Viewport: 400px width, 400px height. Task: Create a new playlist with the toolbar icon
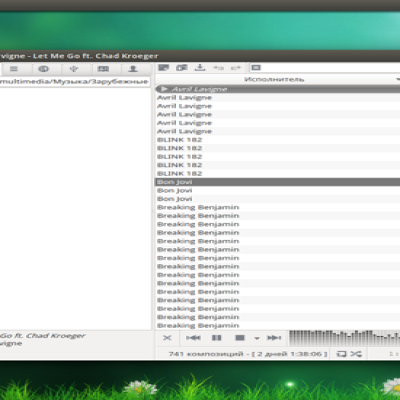click(164, 68)
